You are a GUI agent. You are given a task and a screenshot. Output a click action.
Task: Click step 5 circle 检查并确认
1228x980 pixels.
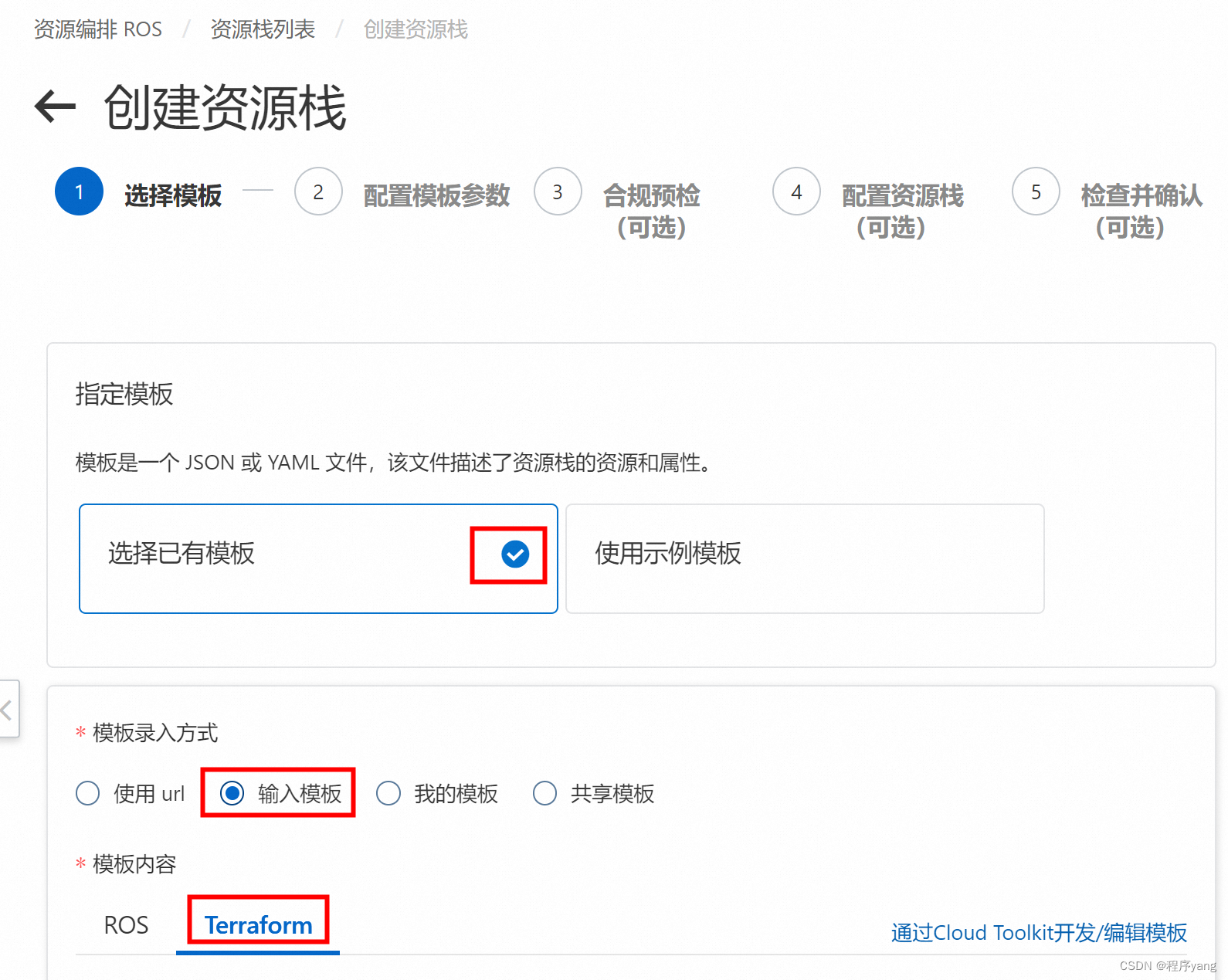[1036, 192]
